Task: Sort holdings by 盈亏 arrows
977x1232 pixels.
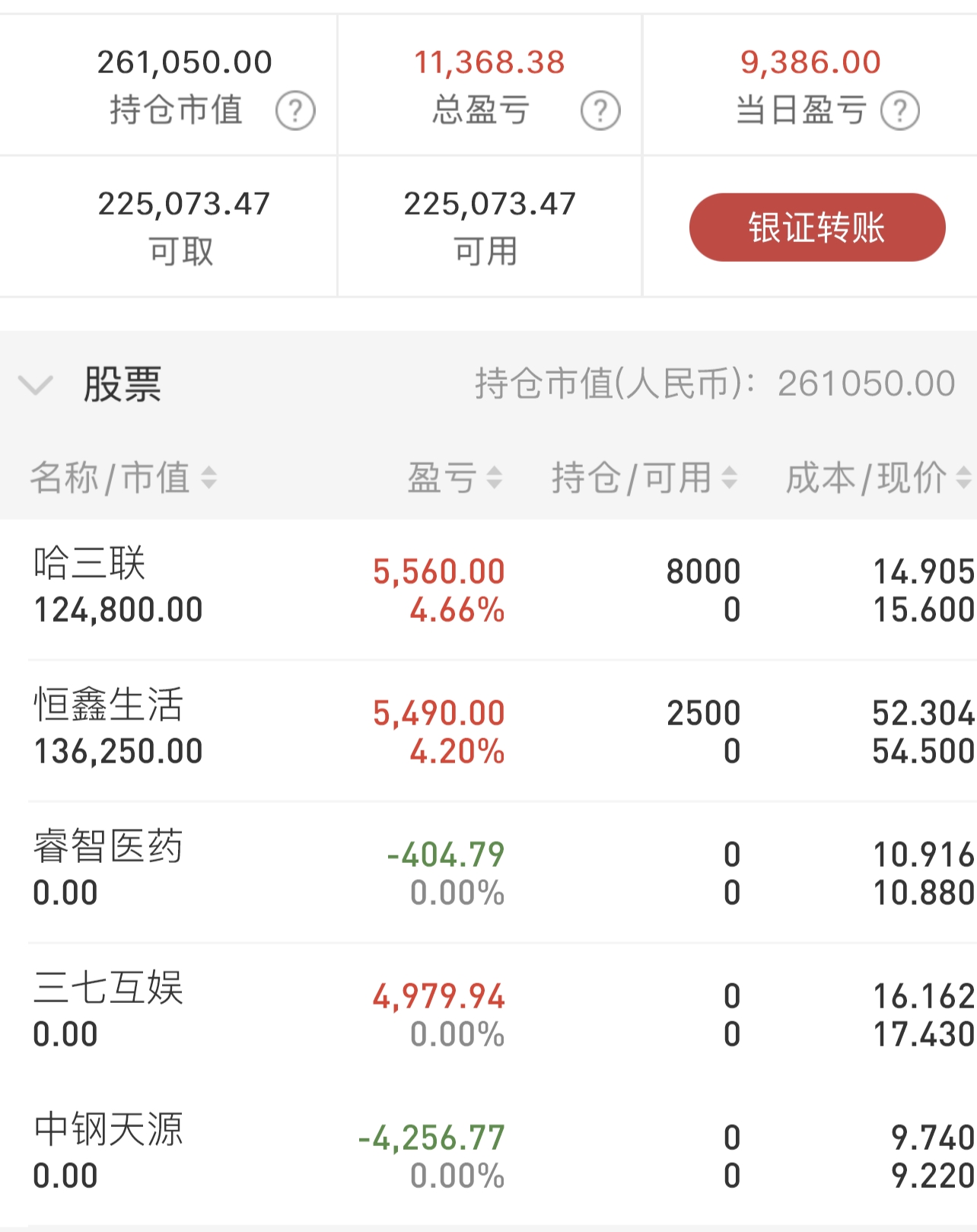Action: tap(495, 478)
